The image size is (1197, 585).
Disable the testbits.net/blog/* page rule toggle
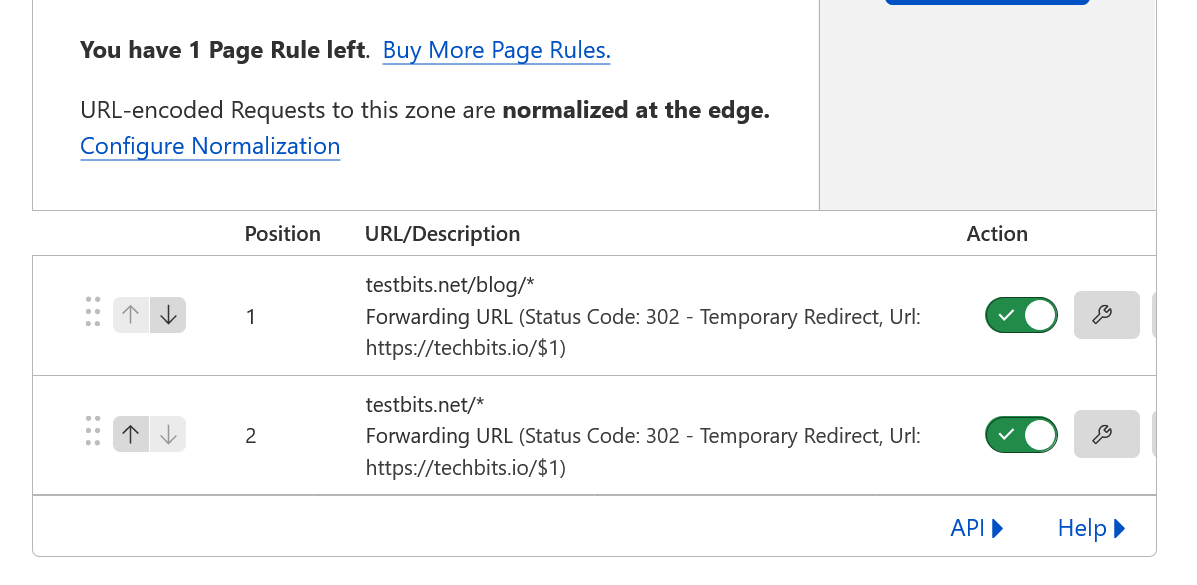coord(1021,315)
